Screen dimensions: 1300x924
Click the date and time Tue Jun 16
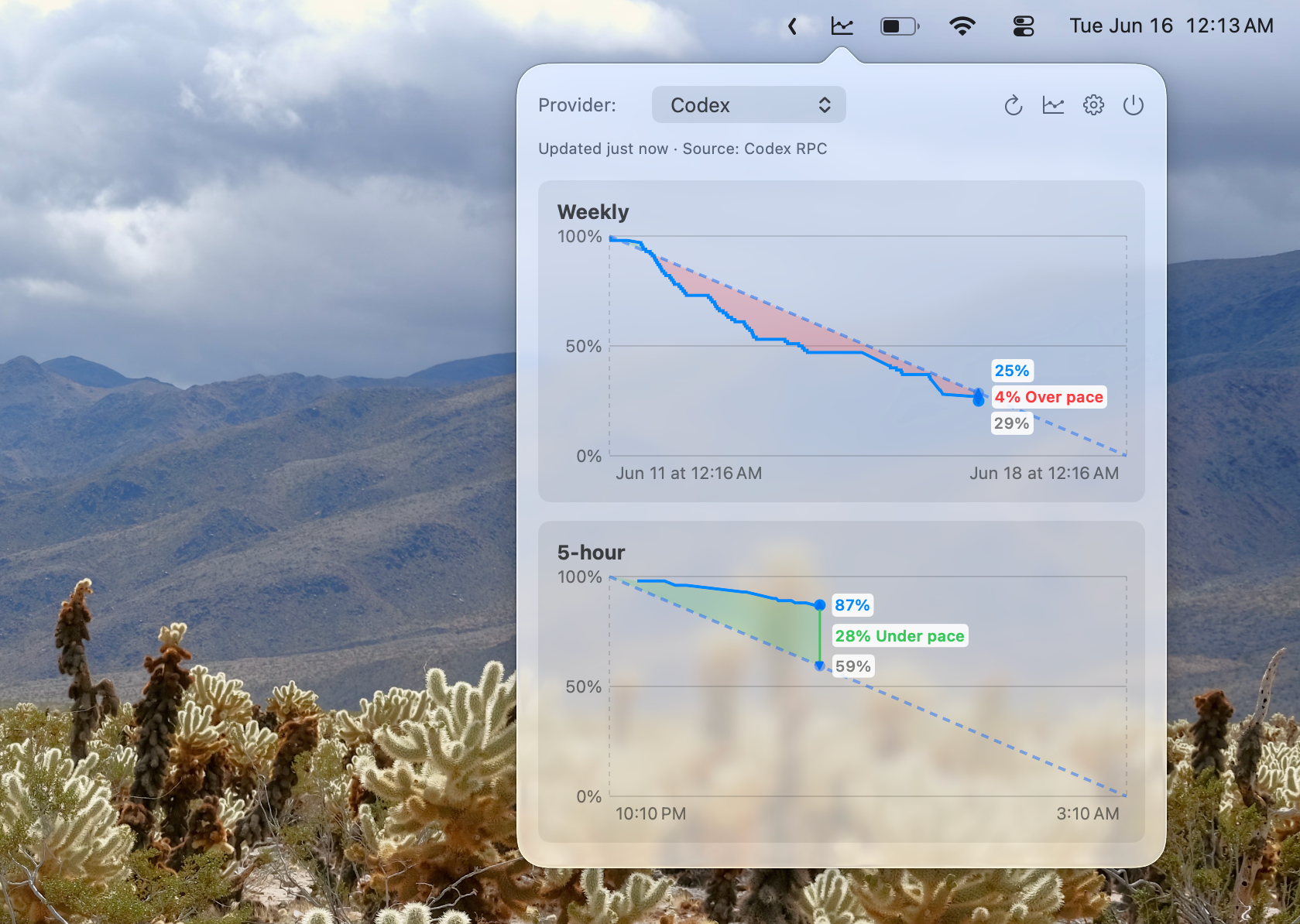pos(1171,26)
